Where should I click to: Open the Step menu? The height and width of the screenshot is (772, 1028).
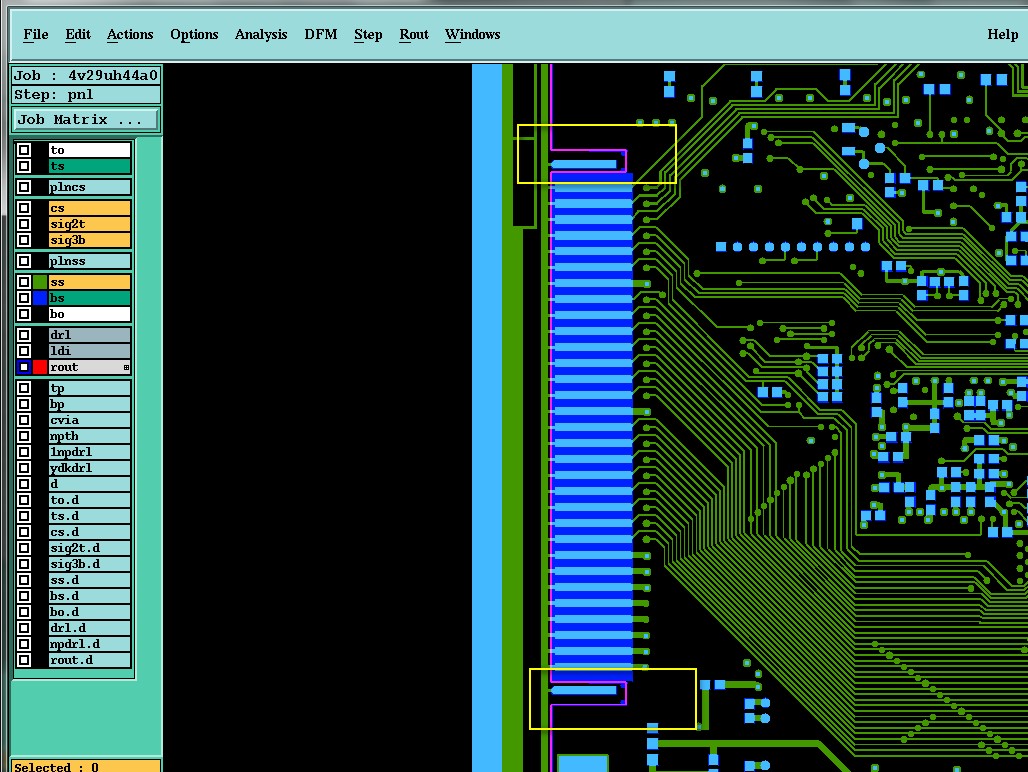(368, 35)
